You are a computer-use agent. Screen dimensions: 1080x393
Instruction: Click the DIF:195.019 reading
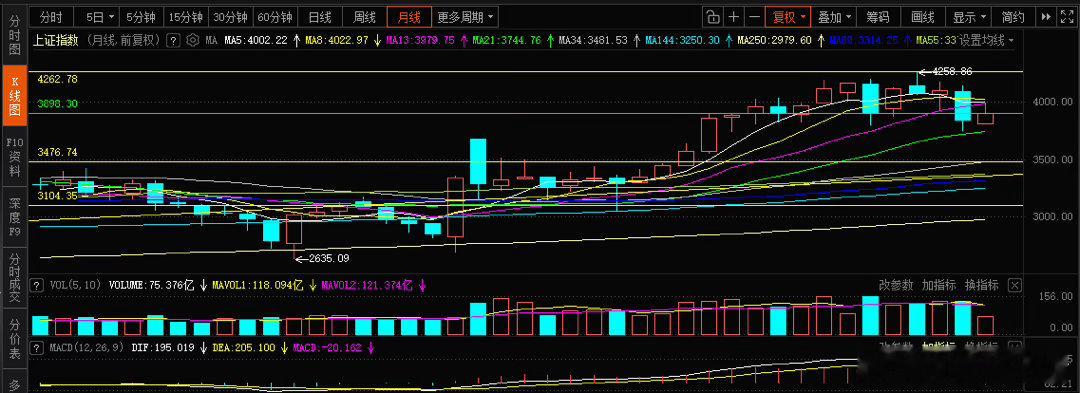pyautogui.click(x=163, y=348)
